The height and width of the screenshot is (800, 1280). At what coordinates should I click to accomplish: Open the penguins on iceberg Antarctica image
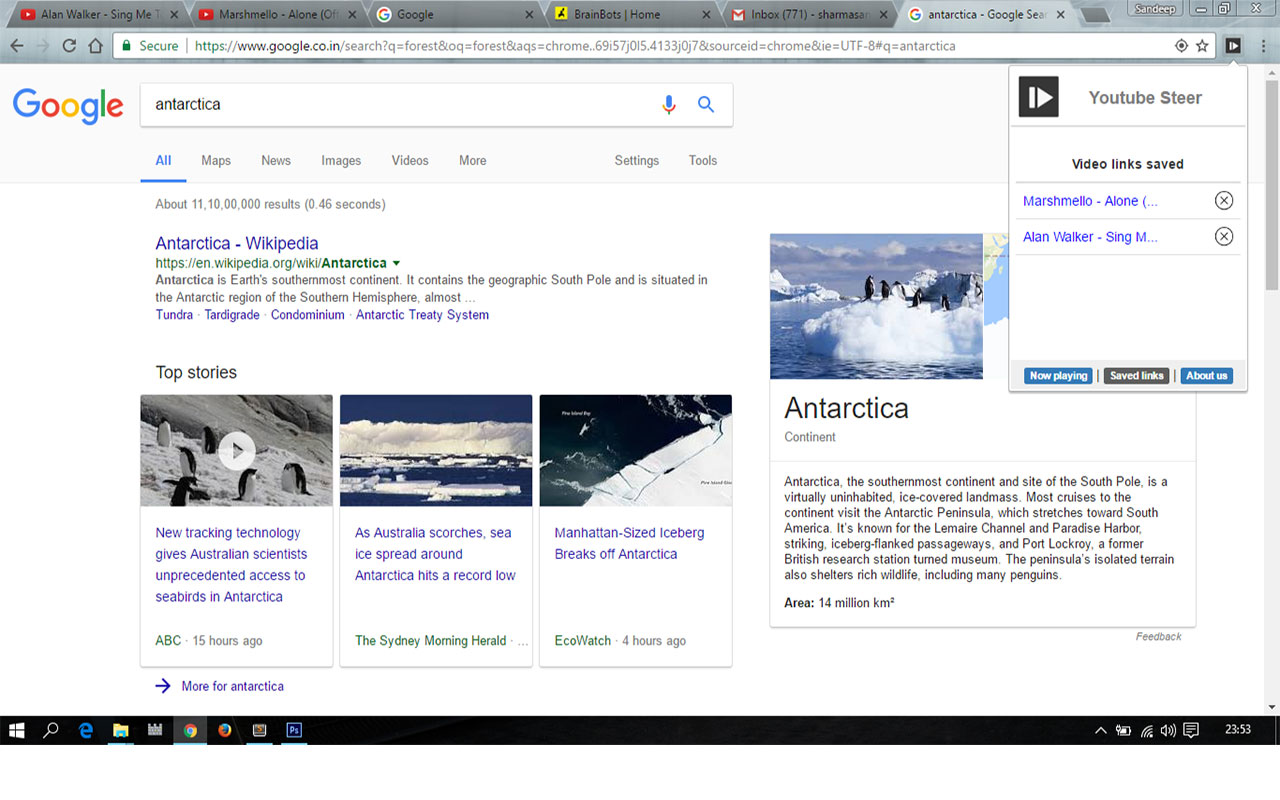(x=876, y=306)
